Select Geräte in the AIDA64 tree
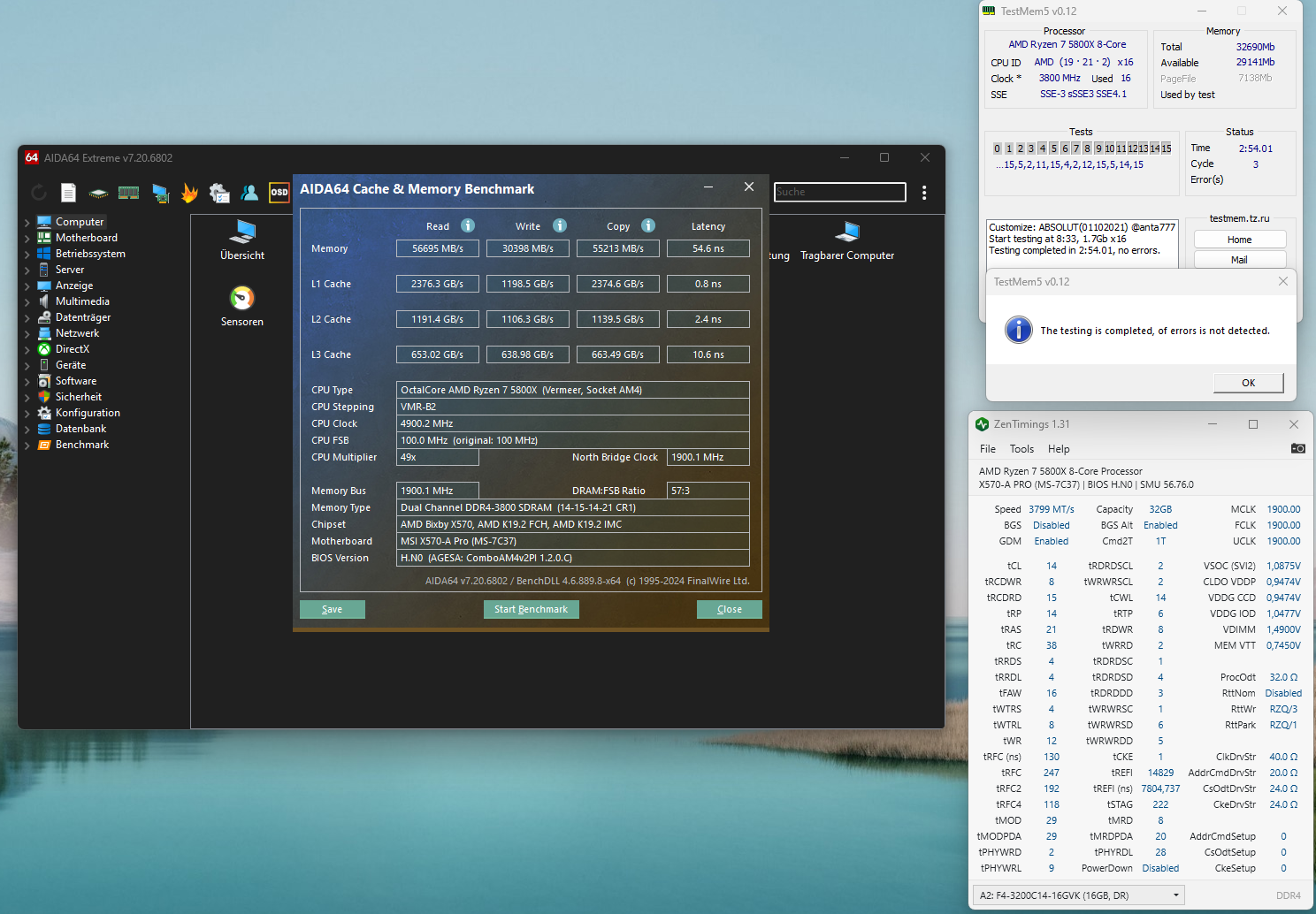Image resolution: width=1316 pixels, height=914 pixels. pos(71,365)
